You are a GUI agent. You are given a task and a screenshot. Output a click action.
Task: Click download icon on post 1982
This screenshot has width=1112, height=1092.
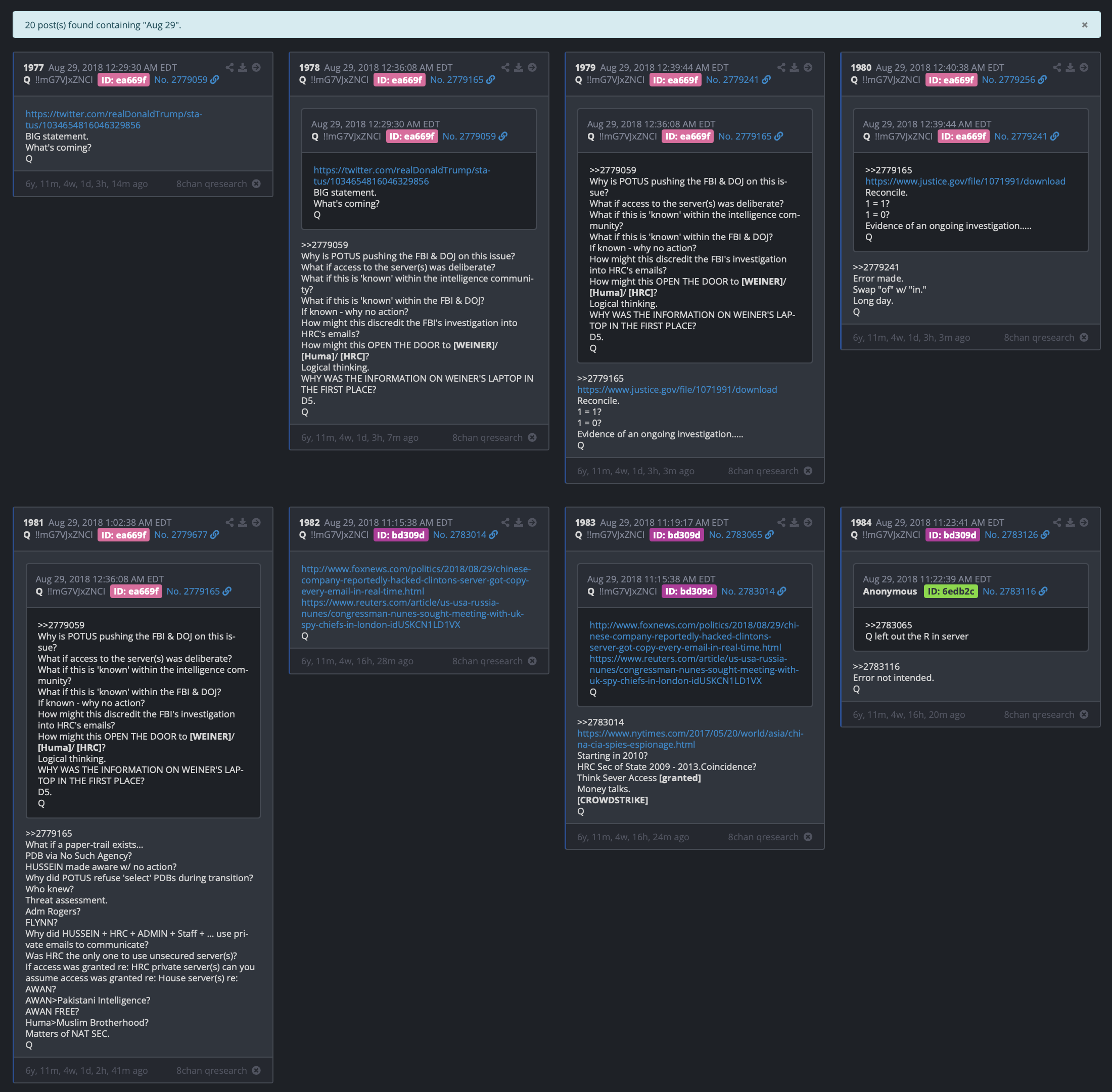pyautogui.click(x=519, y=522)
